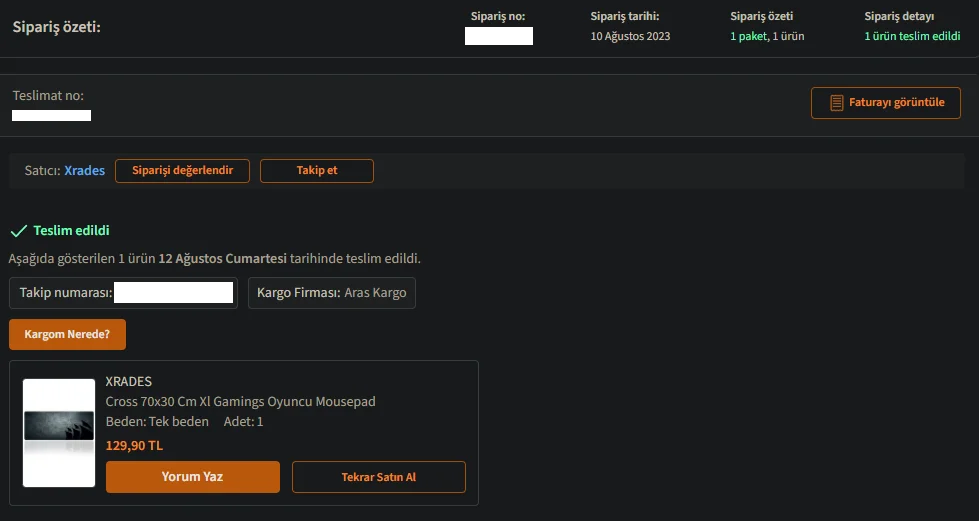The image size is (979, 521).
Task: Open the mousepad product thumbnail
Action: (x=59, y=432)
